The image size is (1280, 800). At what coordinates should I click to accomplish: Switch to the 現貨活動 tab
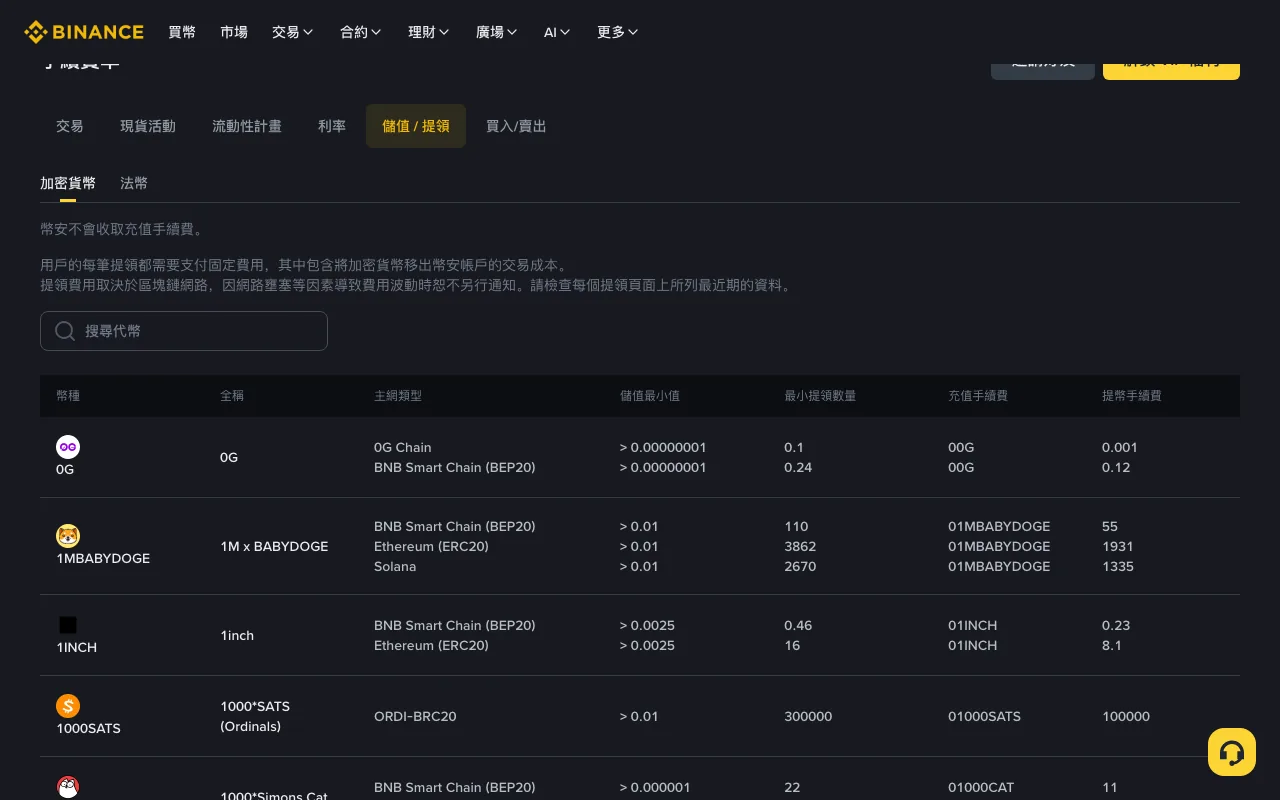pos(148,126)
